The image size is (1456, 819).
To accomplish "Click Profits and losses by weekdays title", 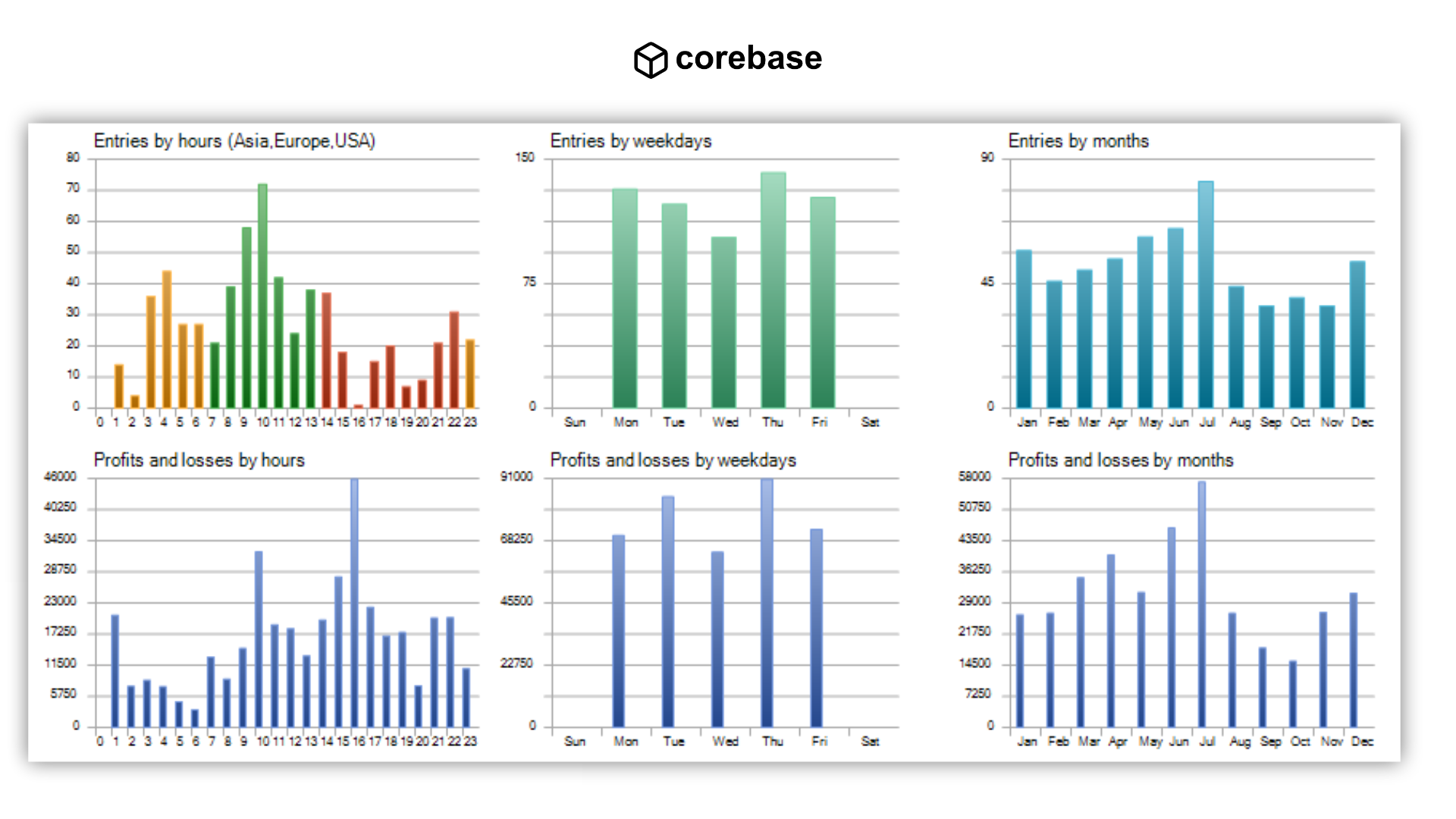I will [x=673, y=460].
